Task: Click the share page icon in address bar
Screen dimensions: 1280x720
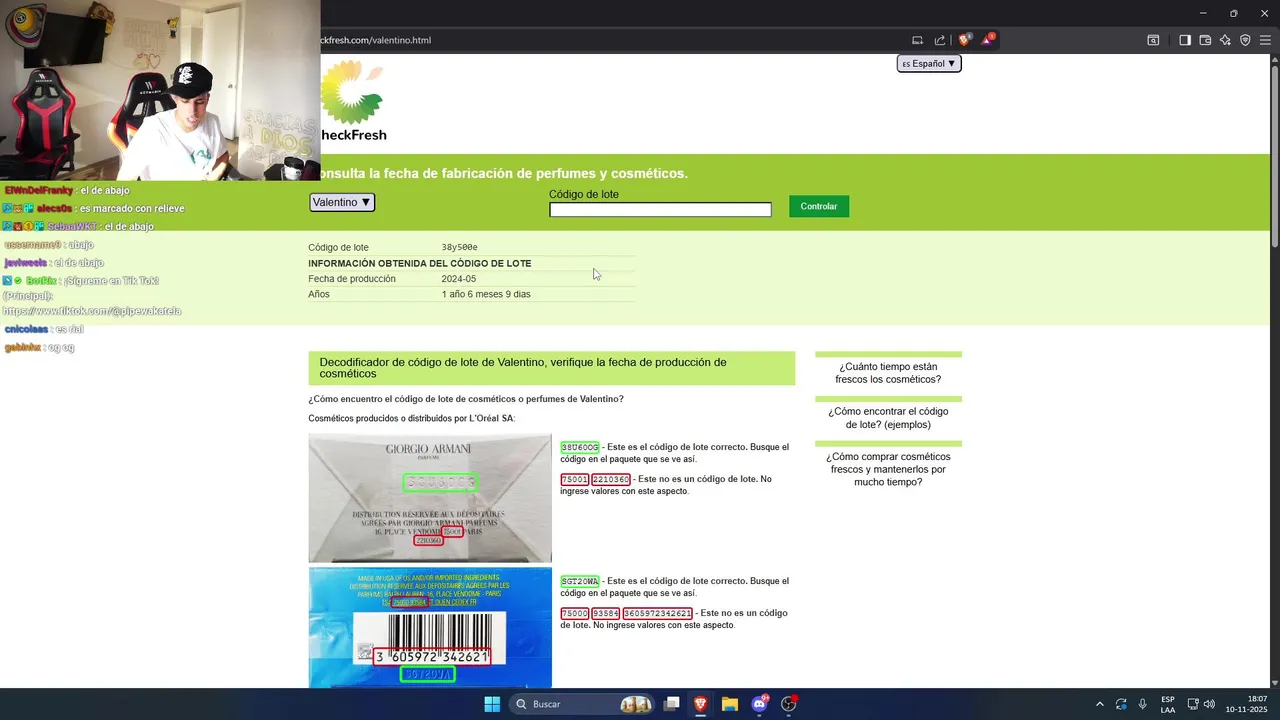Action: (x=940, y=40)
